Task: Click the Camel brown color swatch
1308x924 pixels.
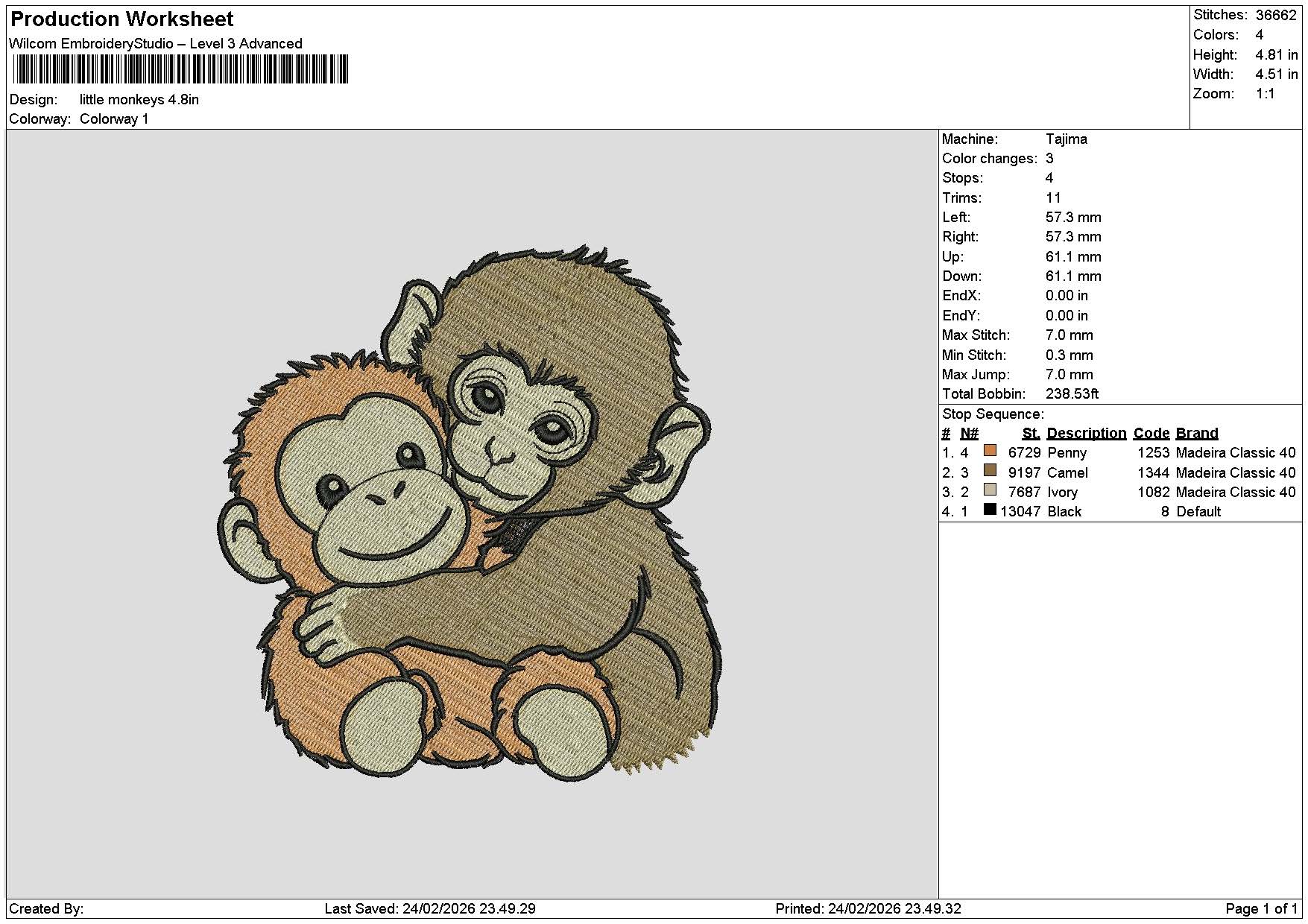Action: [990, 470]
